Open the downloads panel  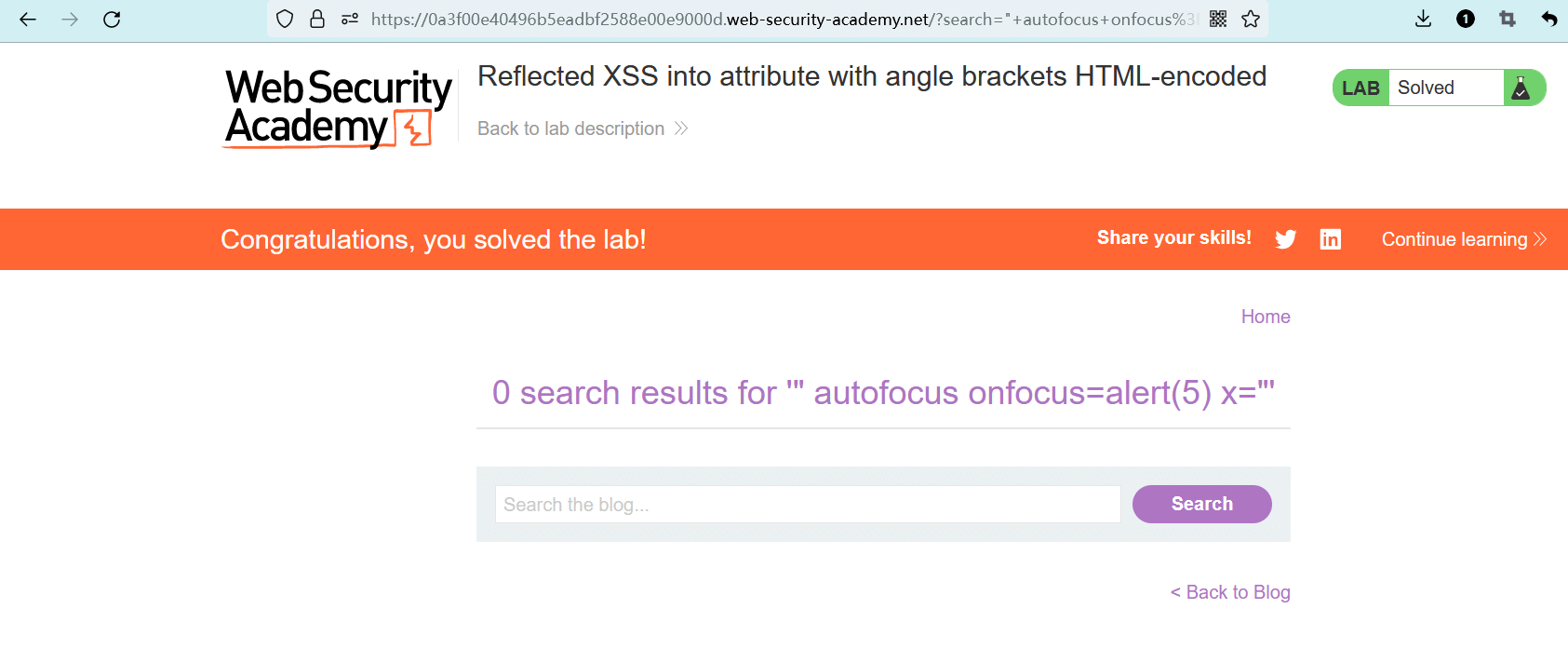pyautogui.click(x=1423, y=19)
